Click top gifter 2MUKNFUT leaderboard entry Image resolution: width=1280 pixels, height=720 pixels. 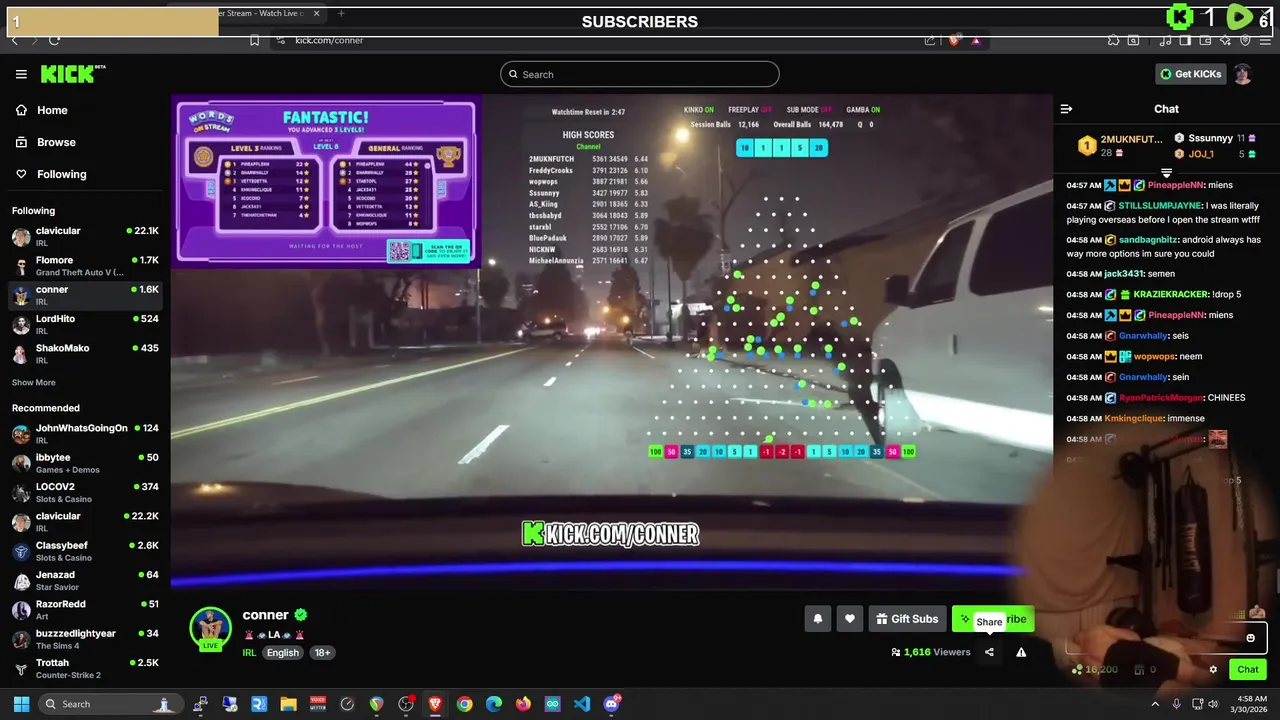click(1118, 145)
